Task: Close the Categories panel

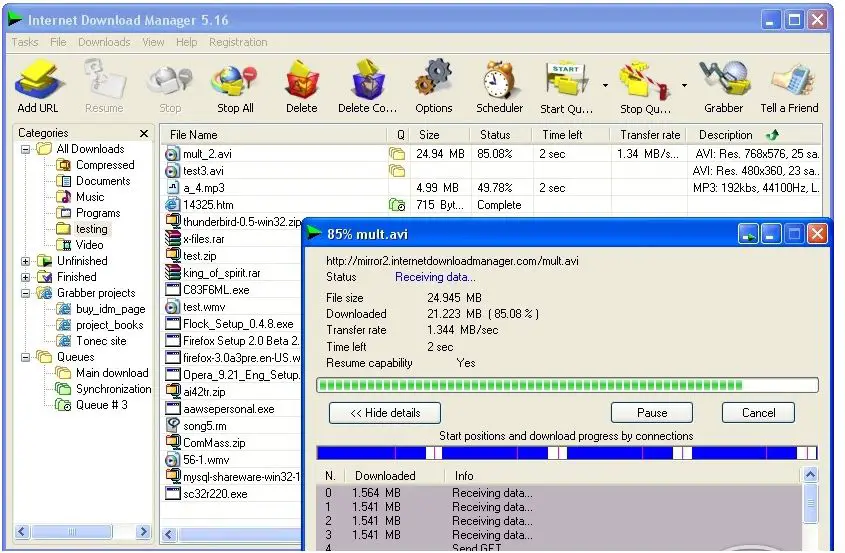Action: coord(143,133)
